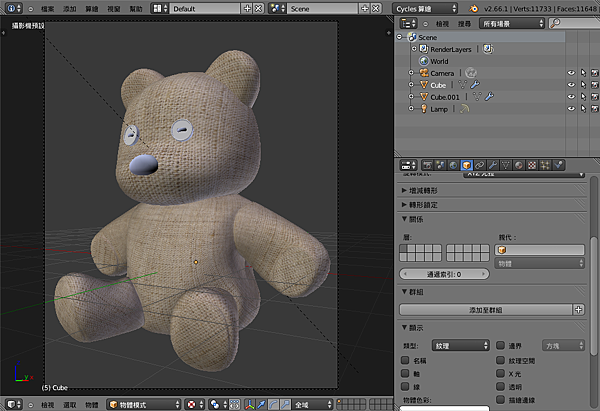Enable the 名稱 checkbox in display panel
600x411 pixels.
[x=404, y=359]
